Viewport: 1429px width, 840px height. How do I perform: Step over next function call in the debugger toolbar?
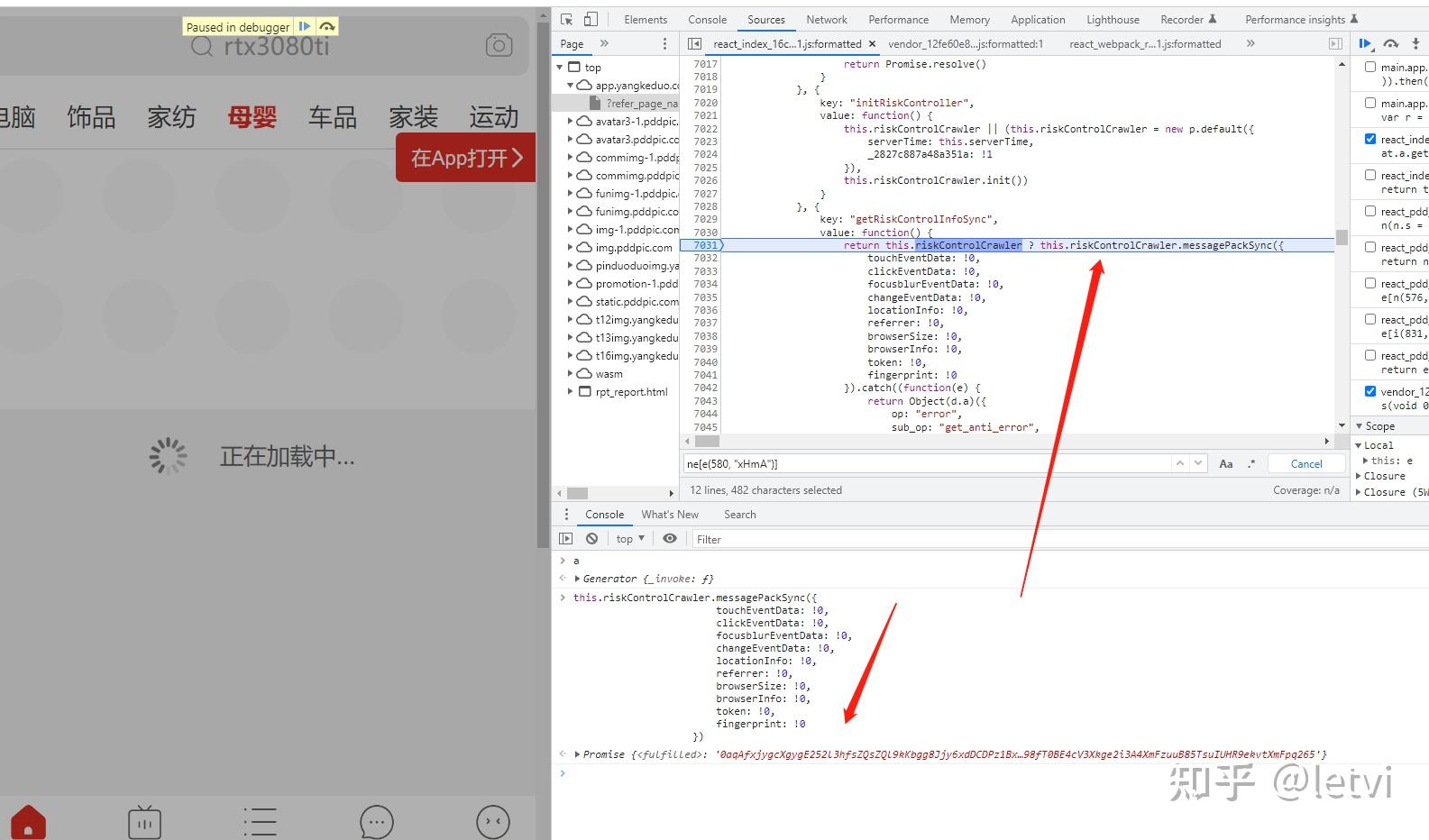point(1391,43)
